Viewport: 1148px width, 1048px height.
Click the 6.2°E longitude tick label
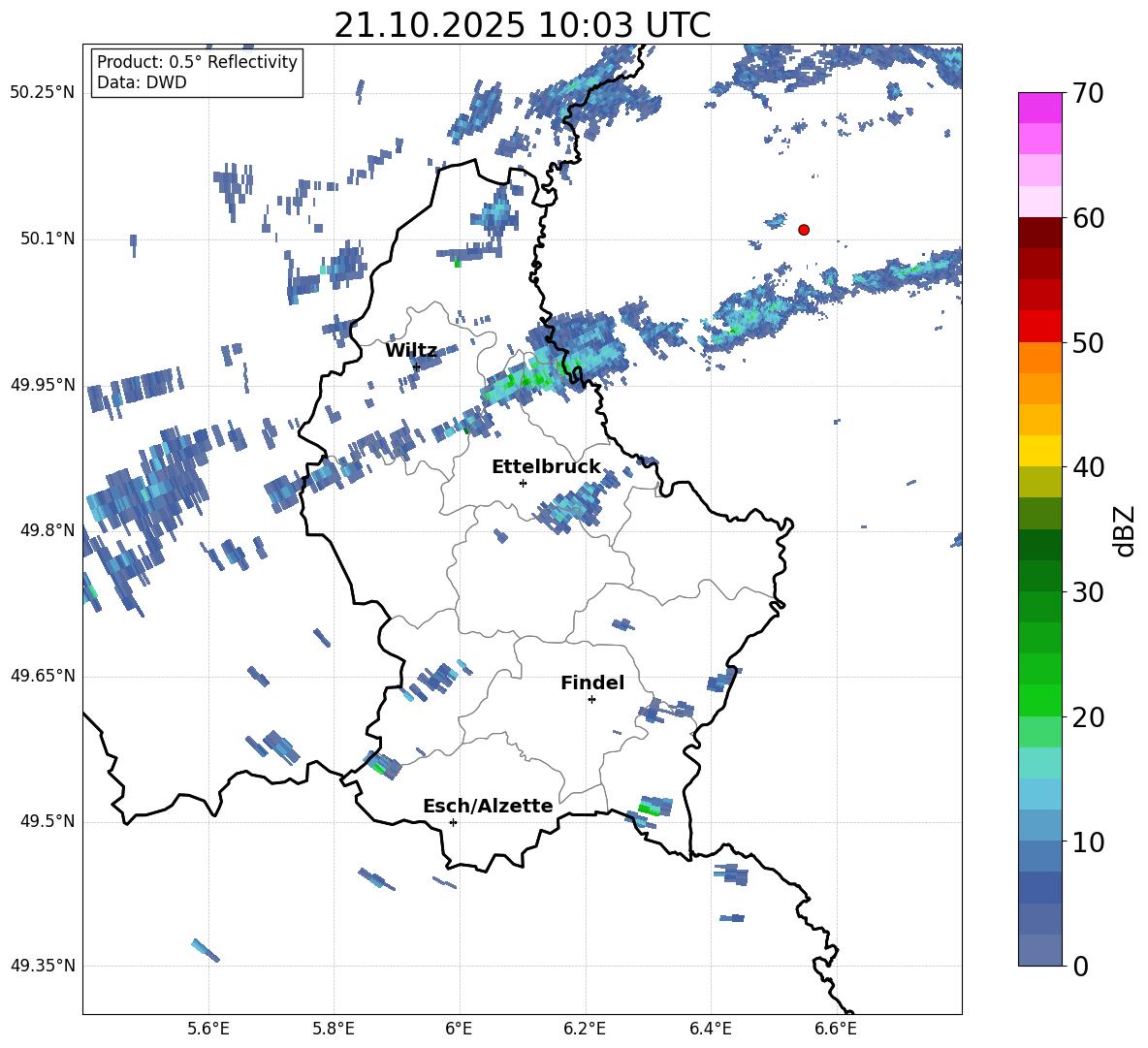(x=585, y=1029)
